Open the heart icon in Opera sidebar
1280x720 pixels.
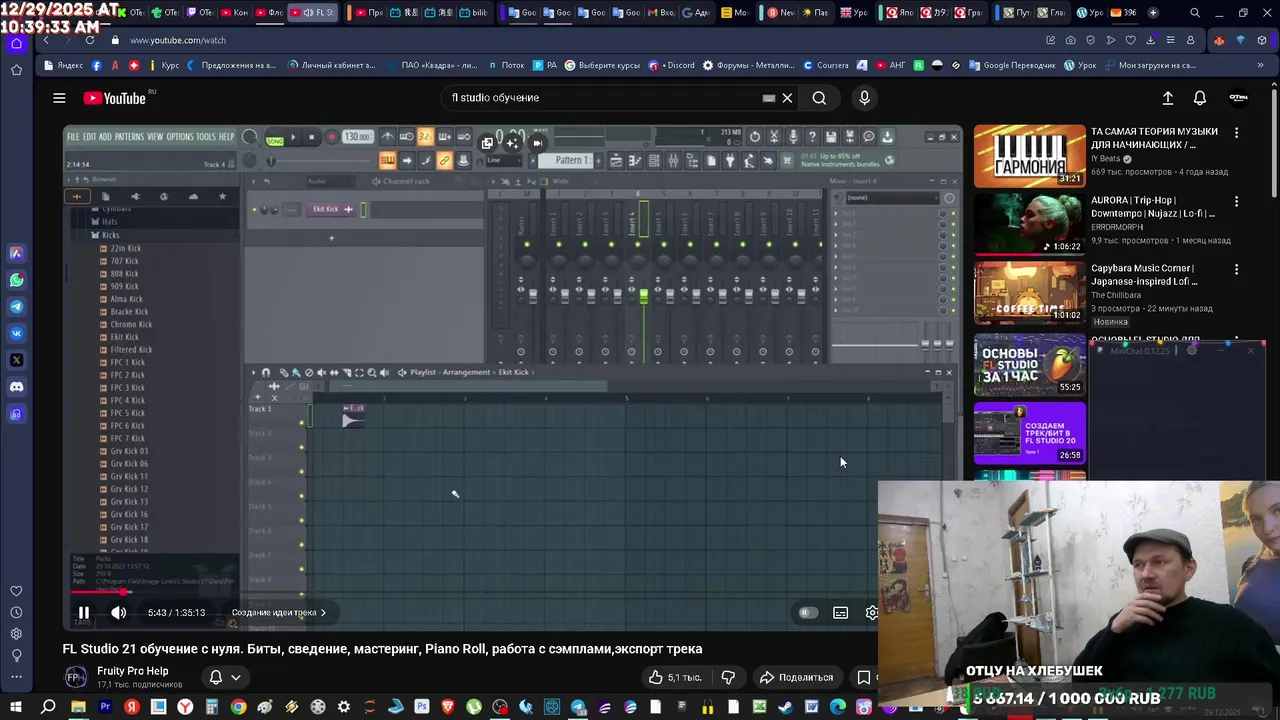point(16,591)
